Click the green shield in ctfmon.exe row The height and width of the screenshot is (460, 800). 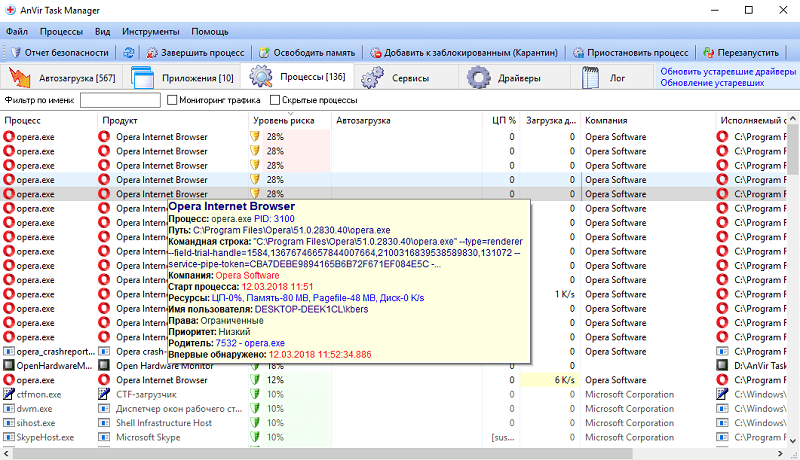click(255, 394)
